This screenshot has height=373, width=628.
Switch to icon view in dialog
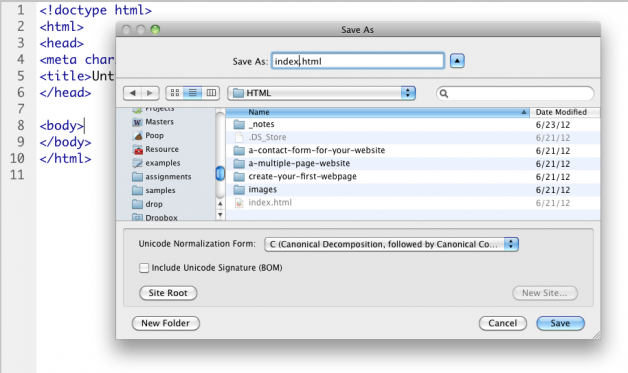pyautogui.click(x=175, y=93)
